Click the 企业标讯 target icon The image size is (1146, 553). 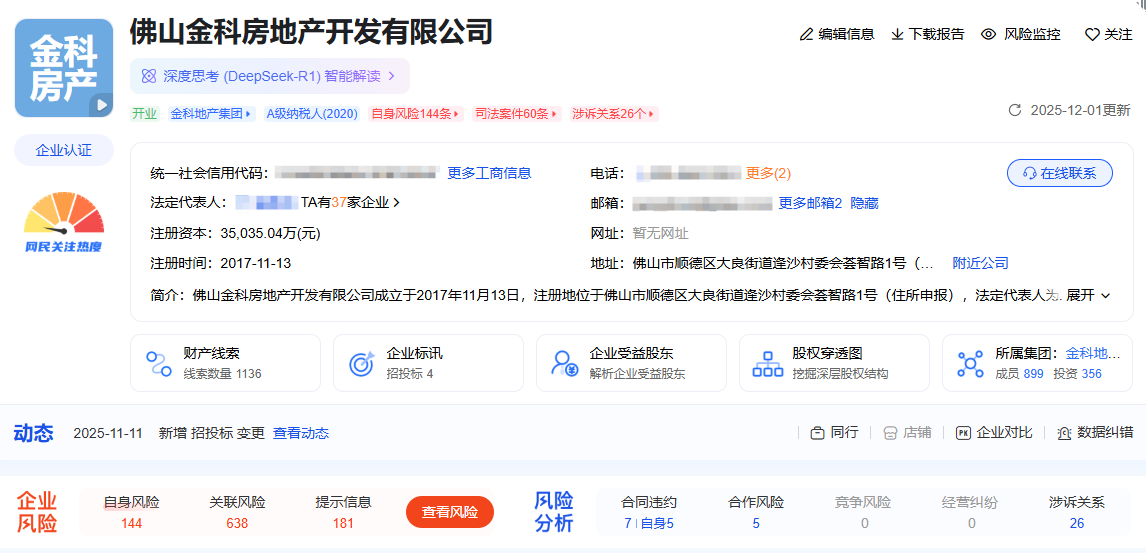[362, 363]
